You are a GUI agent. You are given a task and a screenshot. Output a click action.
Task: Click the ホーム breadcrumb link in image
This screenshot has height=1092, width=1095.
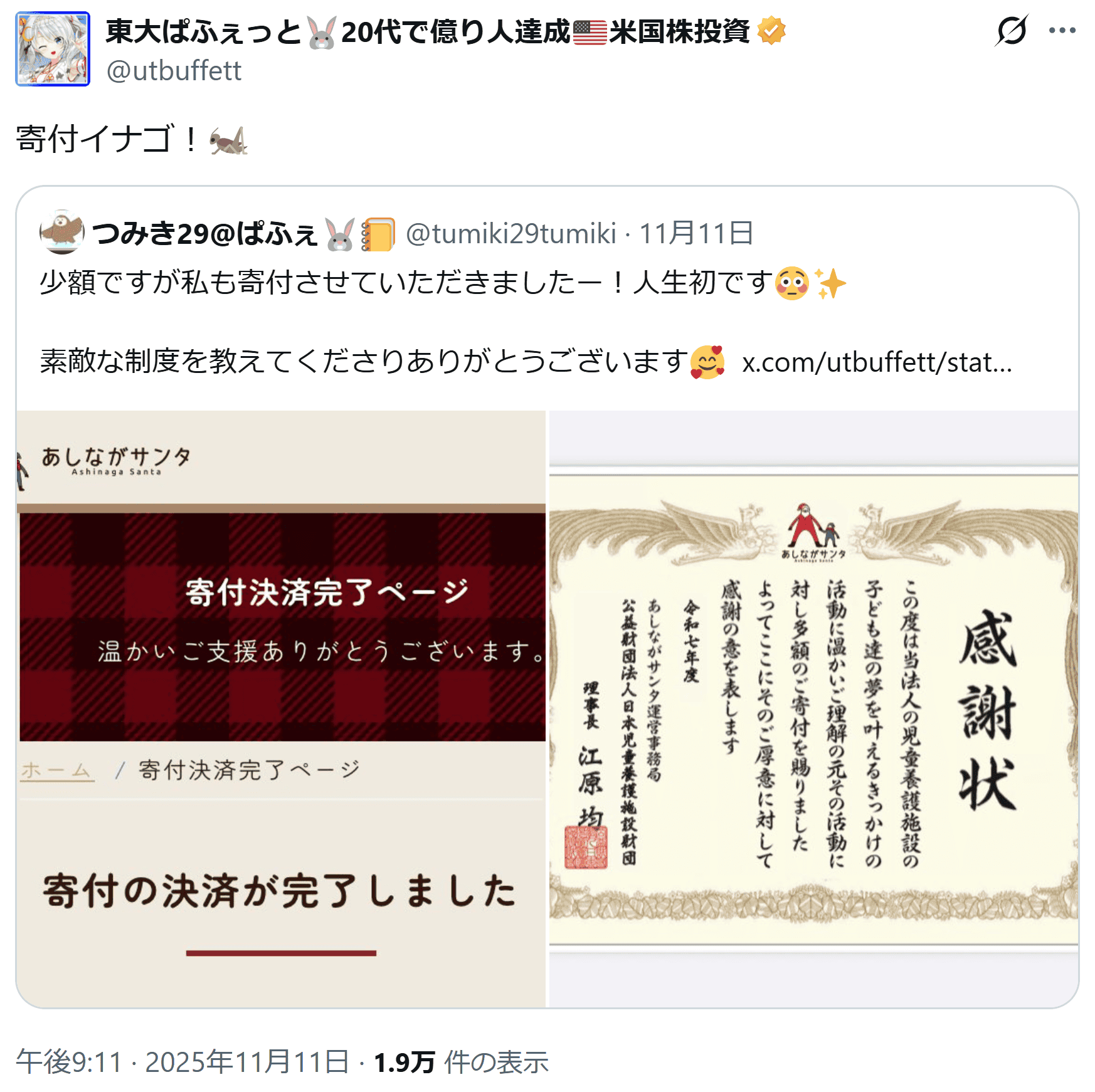coord(57,770)
